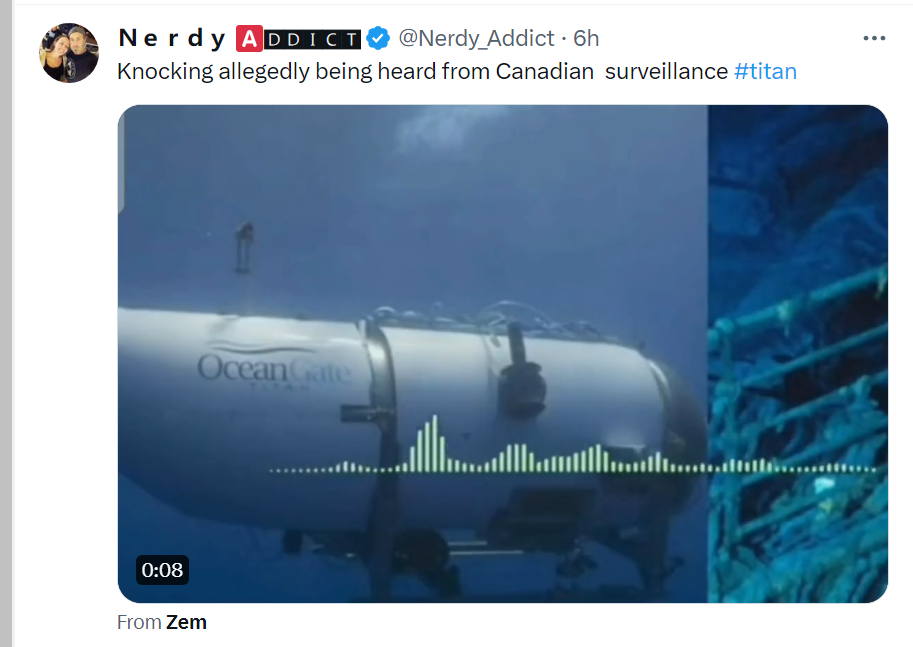Click the tweet text about knocking
913x647 pixels.
pos(456,71)
